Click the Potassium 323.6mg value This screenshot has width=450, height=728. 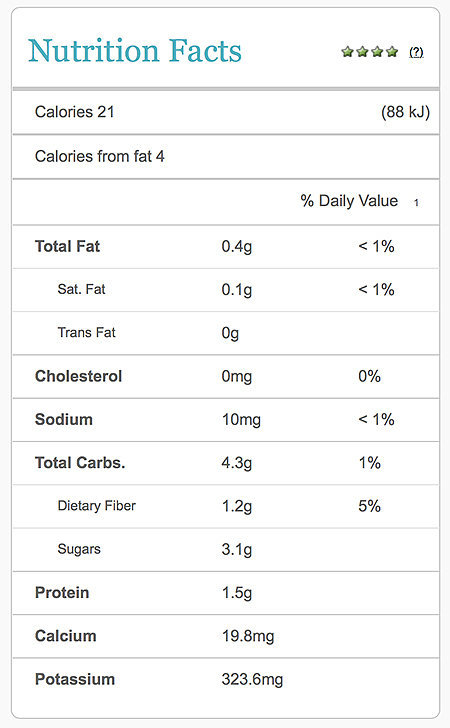252,680
